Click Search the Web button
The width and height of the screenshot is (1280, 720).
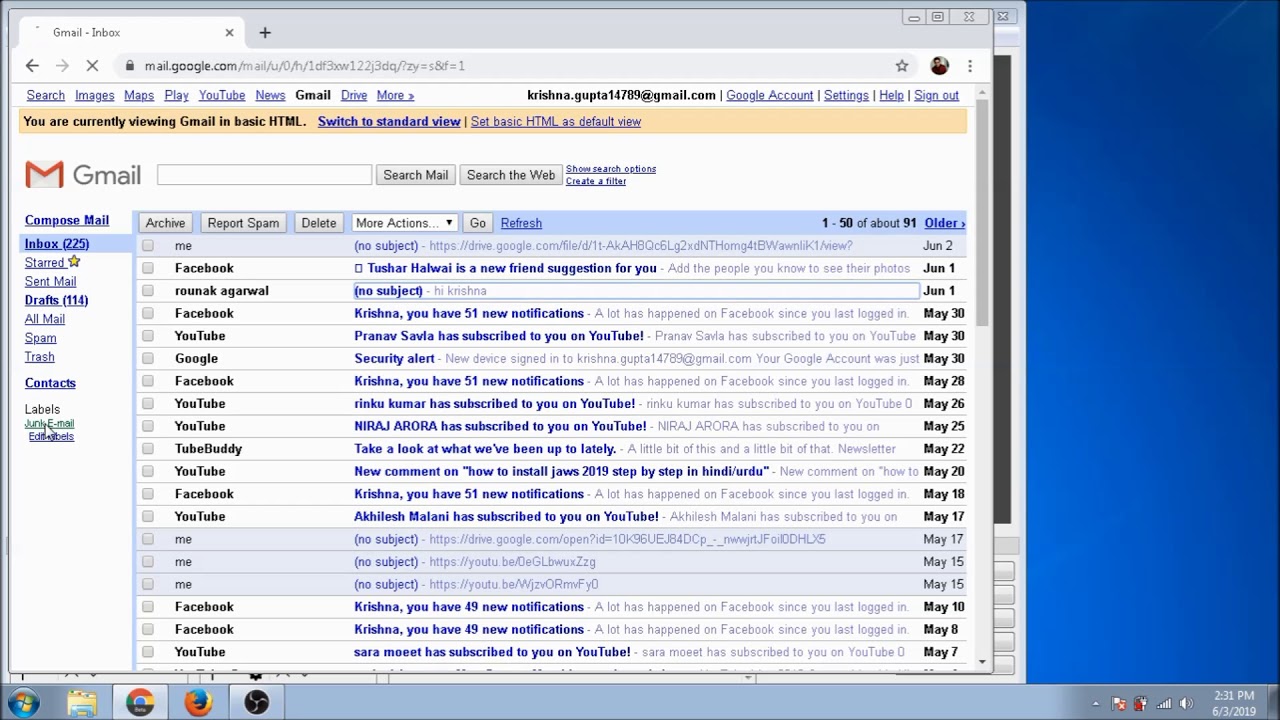[x=511, y=175]
